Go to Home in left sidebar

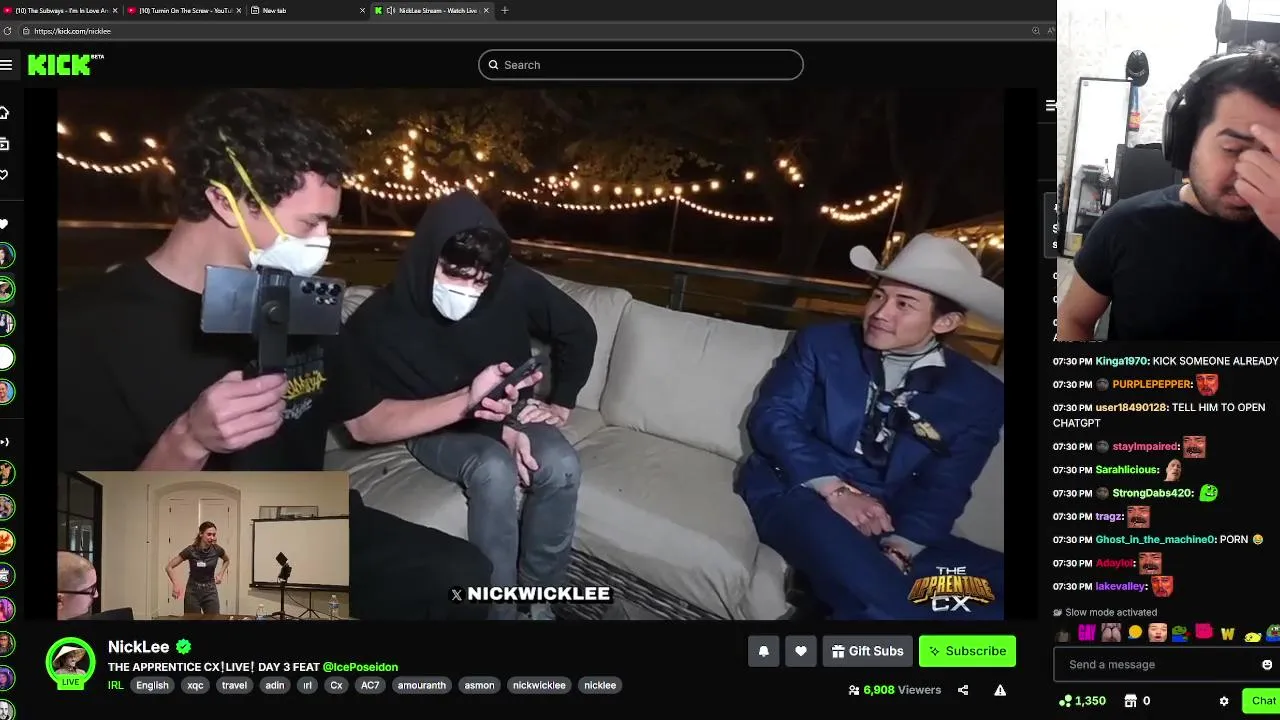(x=5, y=112)
